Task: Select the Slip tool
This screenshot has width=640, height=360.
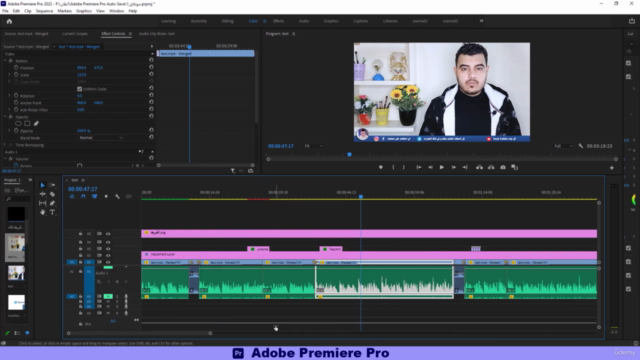Action: pyautogui.click(x=42, y=203)
